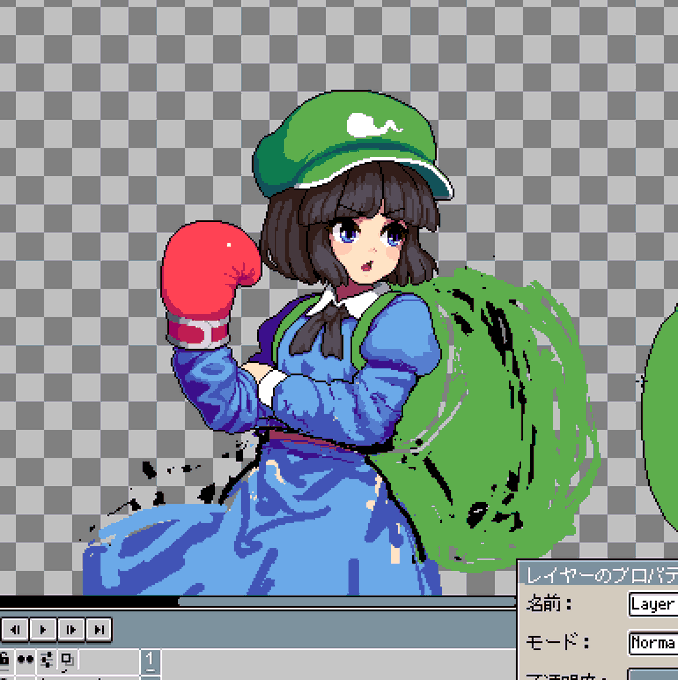678x680 pixels.
Task: Toggle the timeline layer lock icon
Action: 4,660
